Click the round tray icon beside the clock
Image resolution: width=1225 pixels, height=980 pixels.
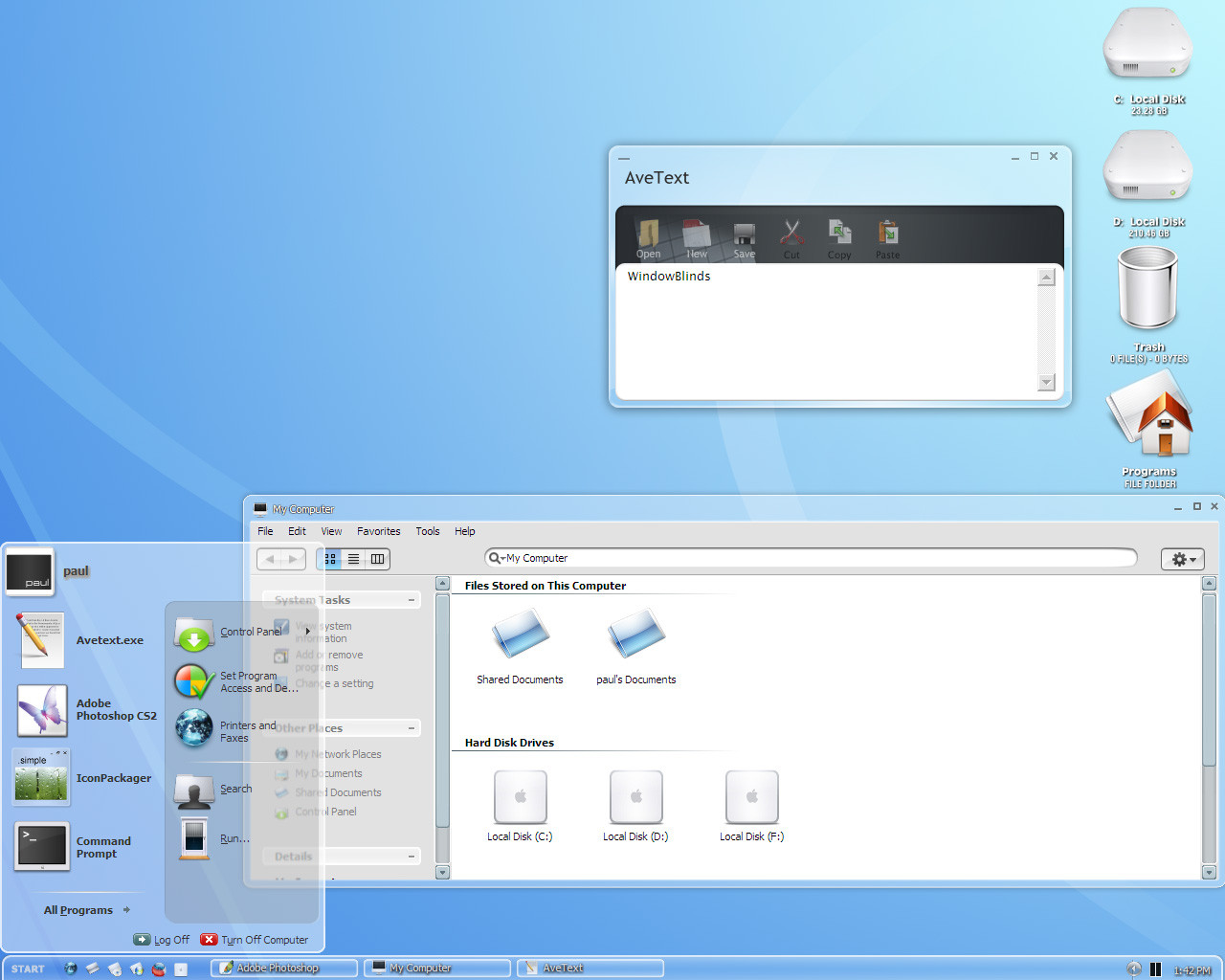[1134, 969]
